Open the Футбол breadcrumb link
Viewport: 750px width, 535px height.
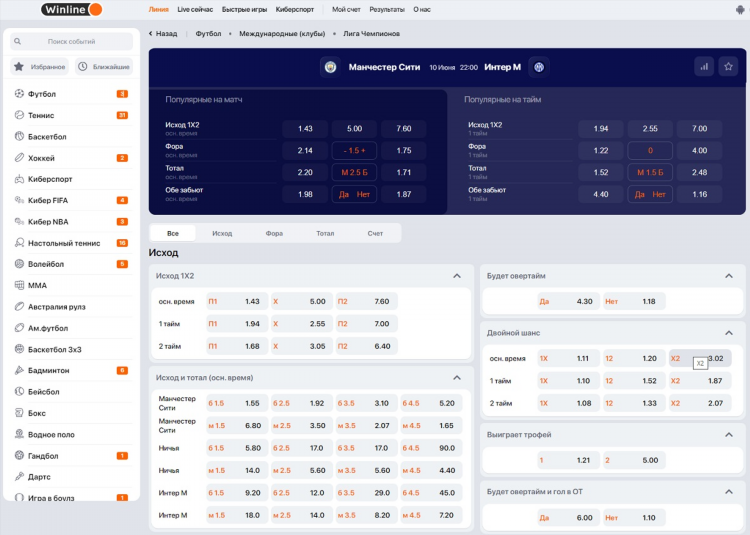(x=209, y=33)
